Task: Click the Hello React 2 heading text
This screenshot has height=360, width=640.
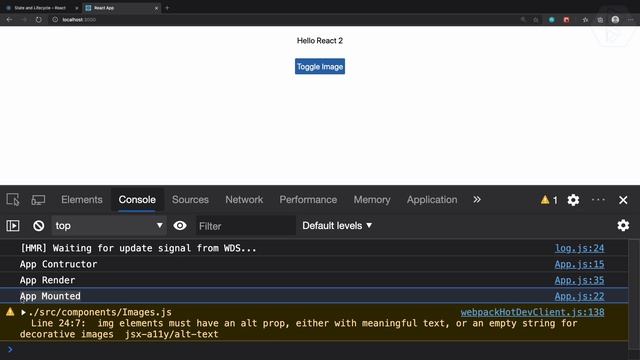Action: [x=320, y=40]
